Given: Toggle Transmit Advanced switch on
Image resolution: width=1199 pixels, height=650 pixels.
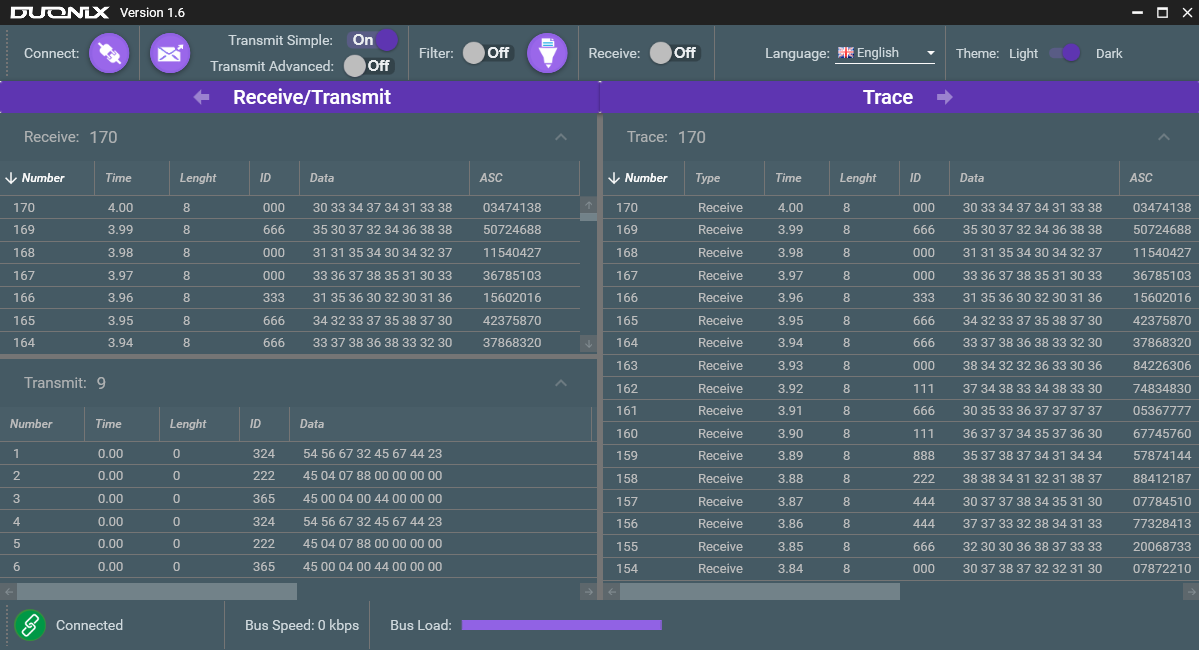Looking at the screenshot, I should 368,66.
